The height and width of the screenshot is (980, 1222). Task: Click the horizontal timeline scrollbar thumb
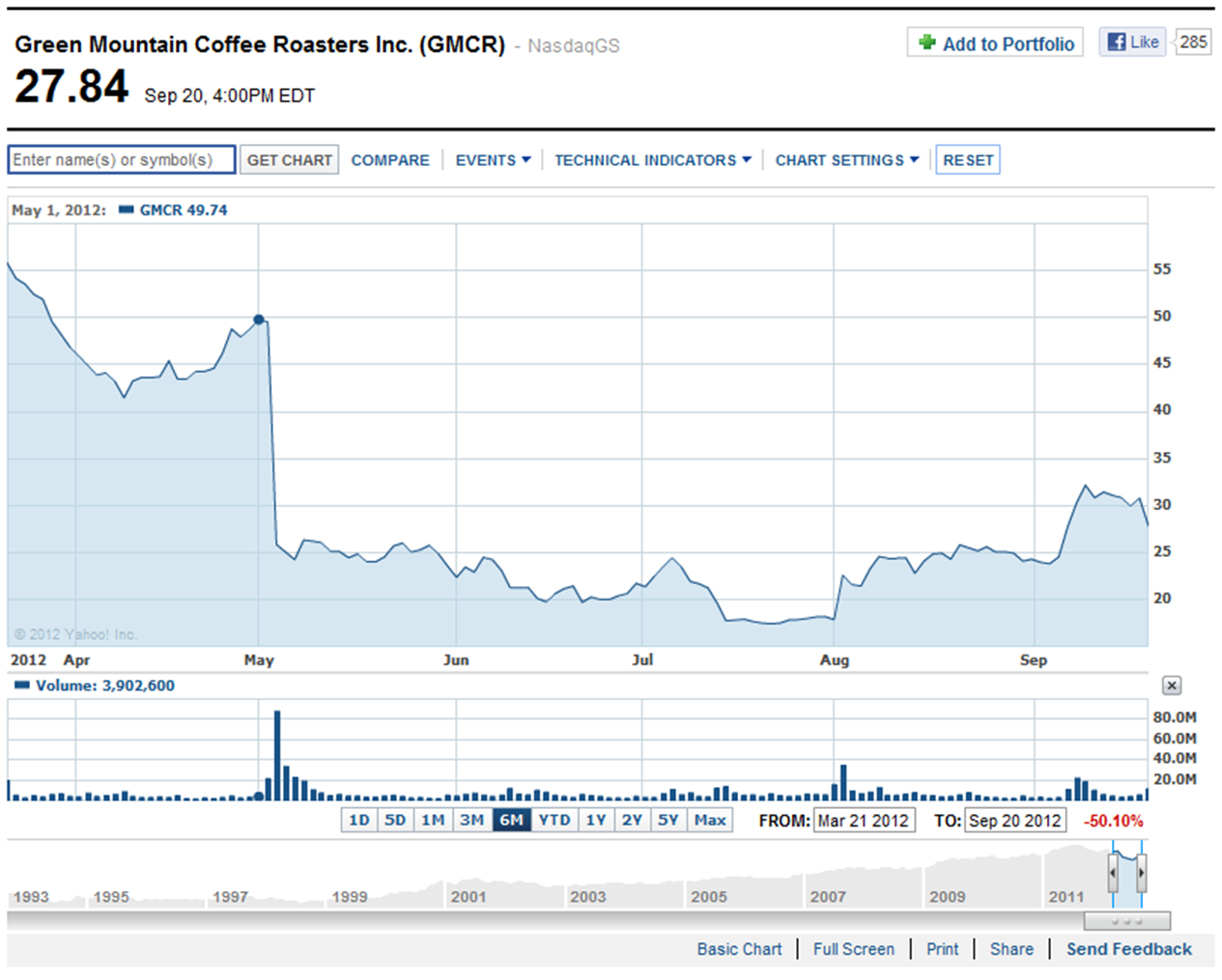pos(1127,921)
